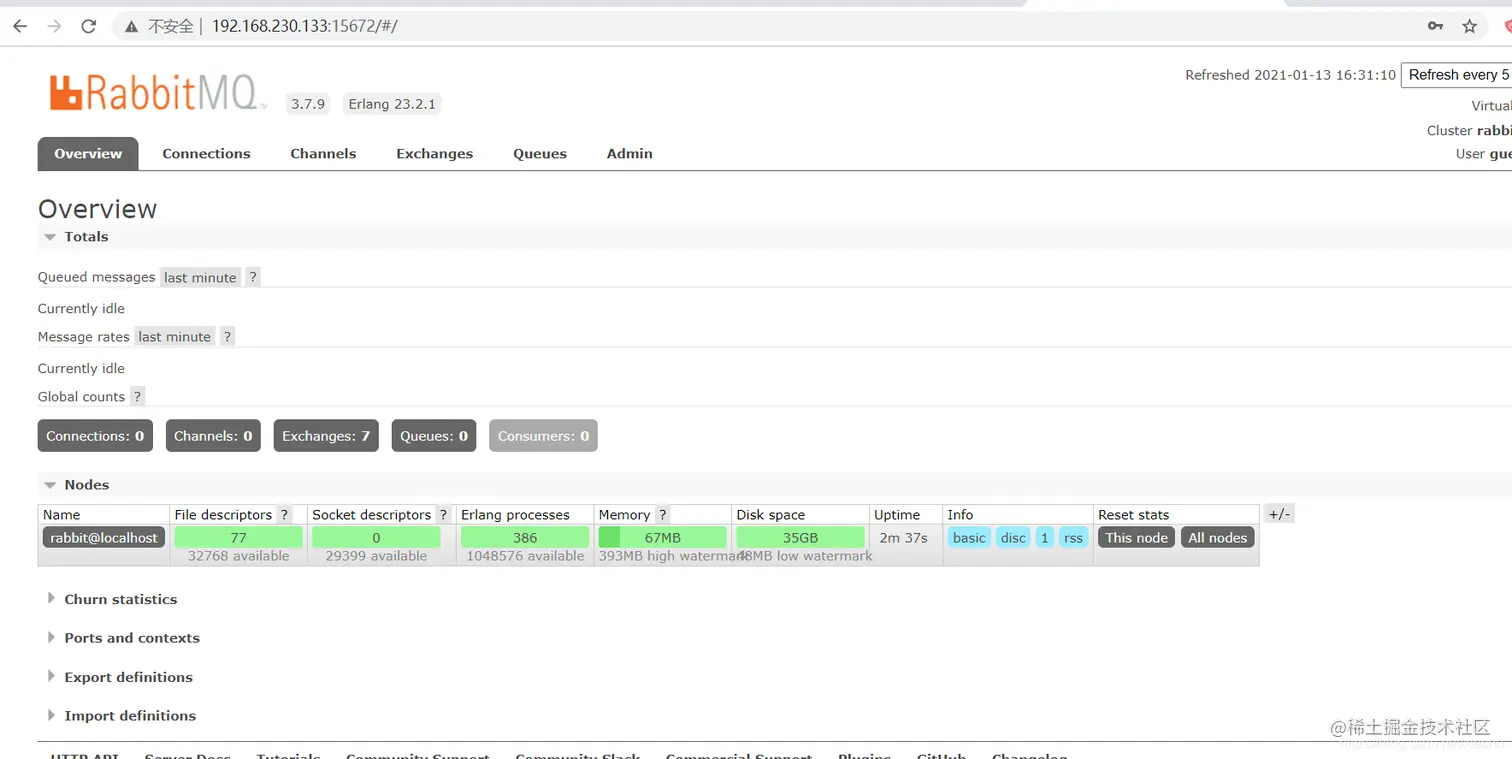Reload the page with the refresh icon
Viewport: 1512px width, 759px height.
click(89, 26)
